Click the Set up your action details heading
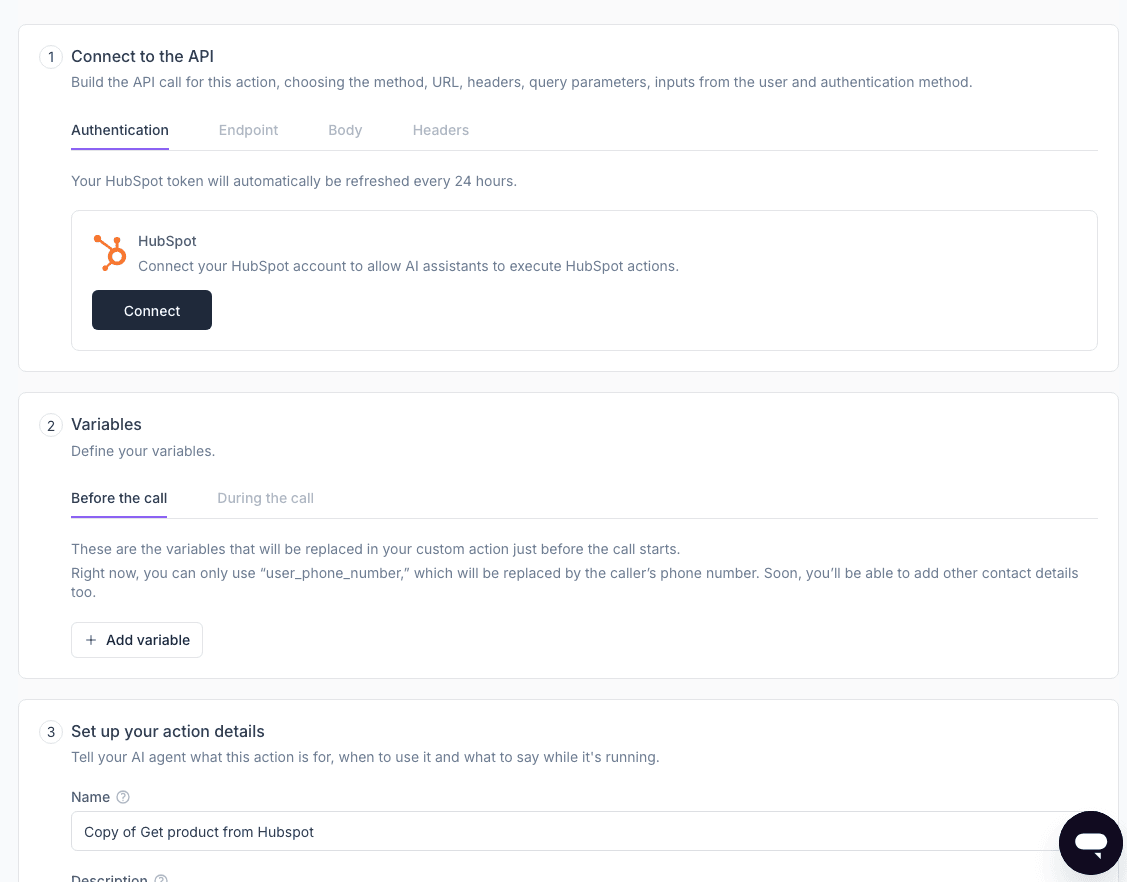This screenshot has width=1127, height=882. [167, 732]
